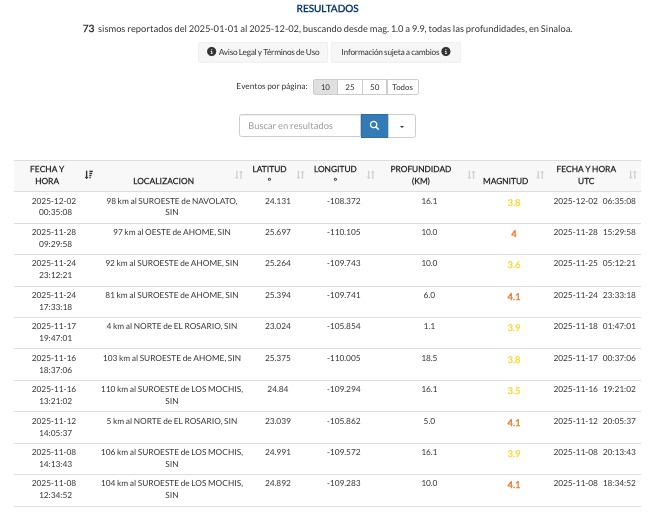671x512 pixels.
Task: Click the date 2025-11-17 19:47:01
Action: (54, 332)
